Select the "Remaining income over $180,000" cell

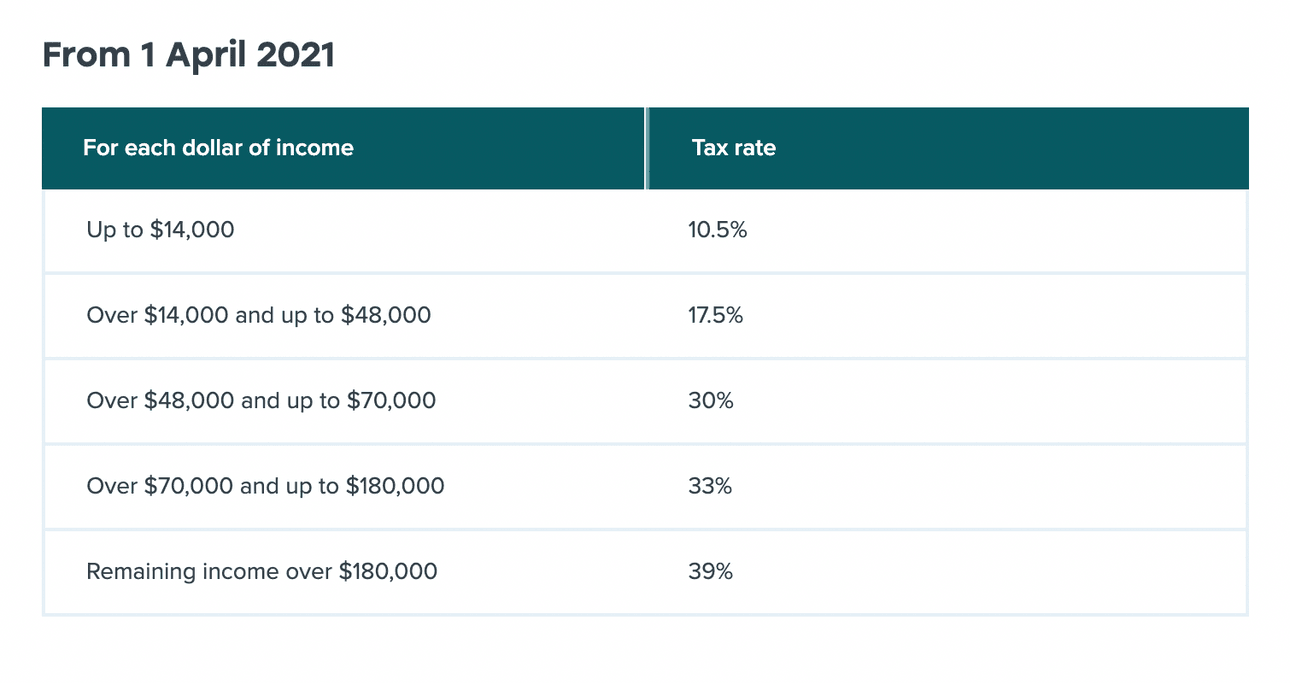click(x=261, y=572)
